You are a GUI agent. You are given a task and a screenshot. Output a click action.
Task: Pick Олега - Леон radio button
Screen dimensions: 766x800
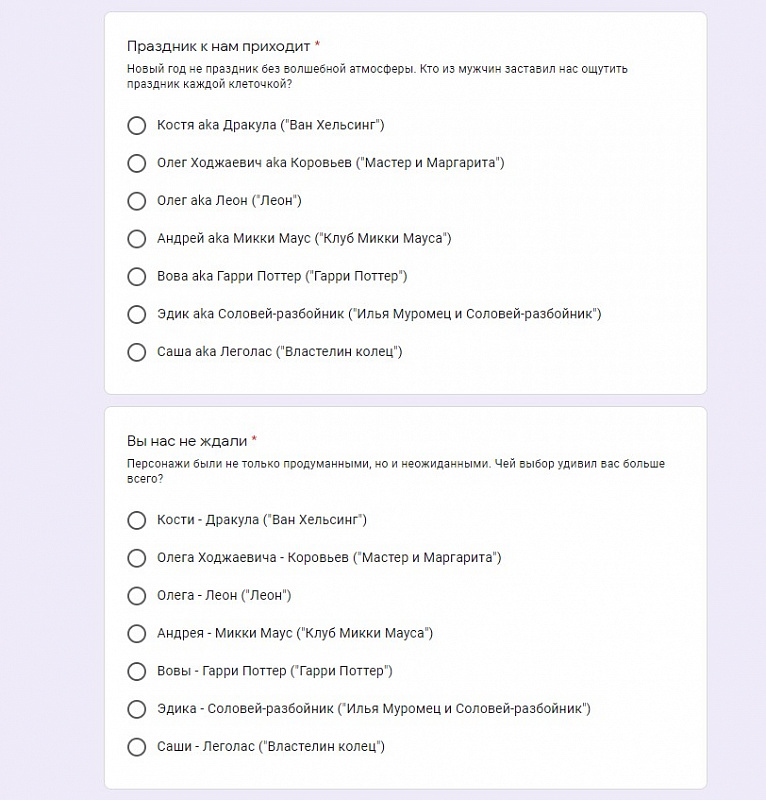[136, 595]
